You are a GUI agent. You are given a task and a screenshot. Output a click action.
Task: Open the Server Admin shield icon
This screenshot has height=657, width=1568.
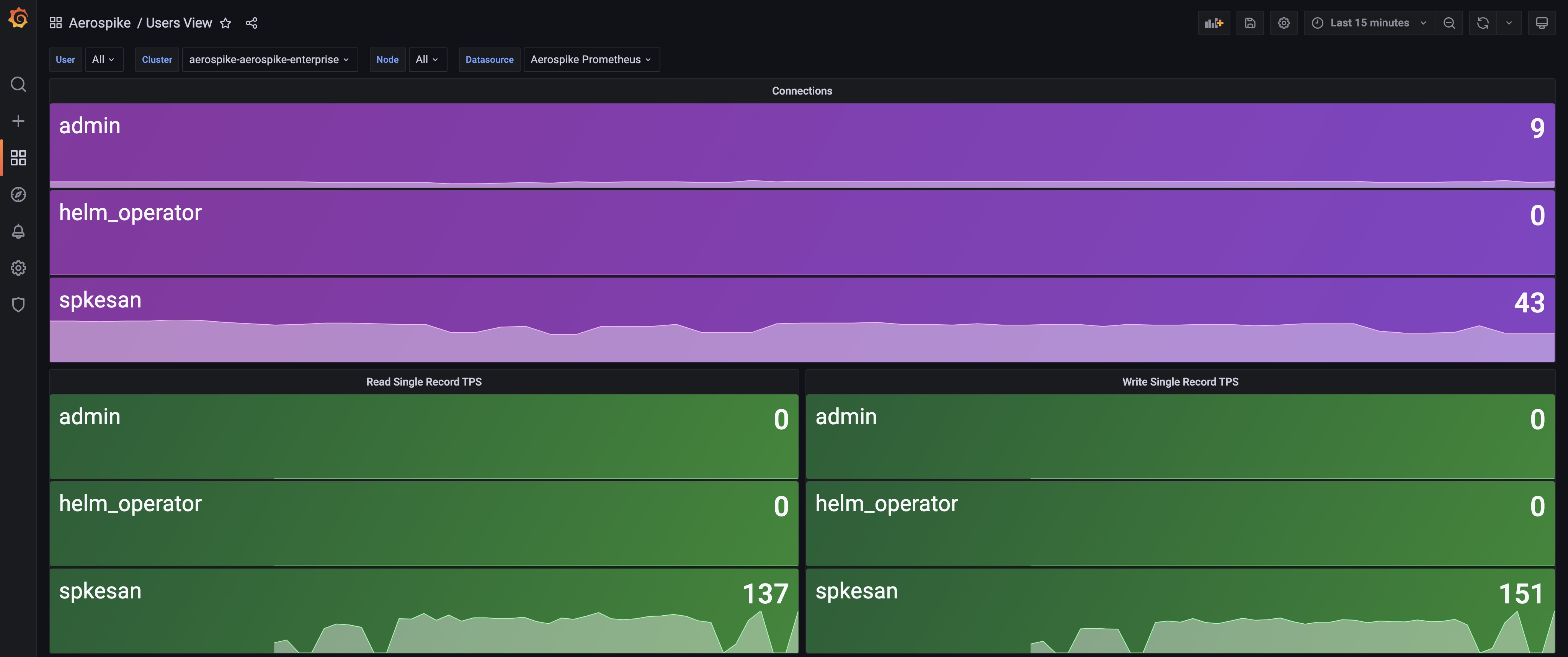(18, 304)
